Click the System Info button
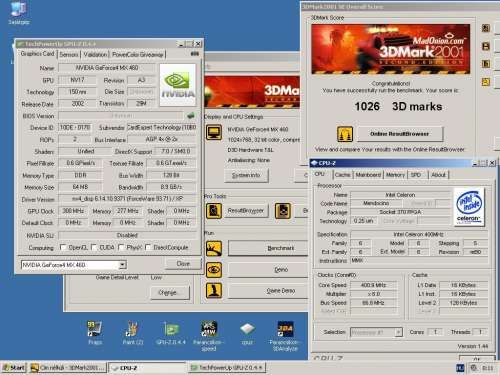Viewport: 500px width, 375px height. pos(246,175)
